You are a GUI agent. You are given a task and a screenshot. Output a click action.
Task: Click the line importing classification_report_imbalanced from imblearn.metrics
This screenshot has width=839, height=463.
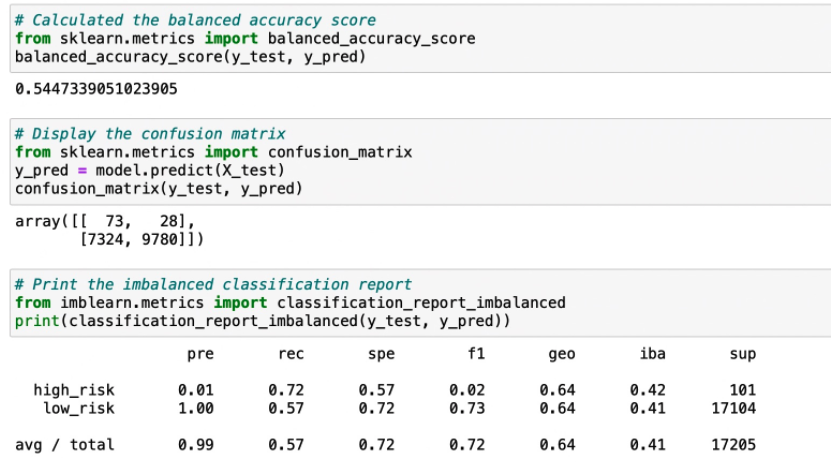coord(290,302)
